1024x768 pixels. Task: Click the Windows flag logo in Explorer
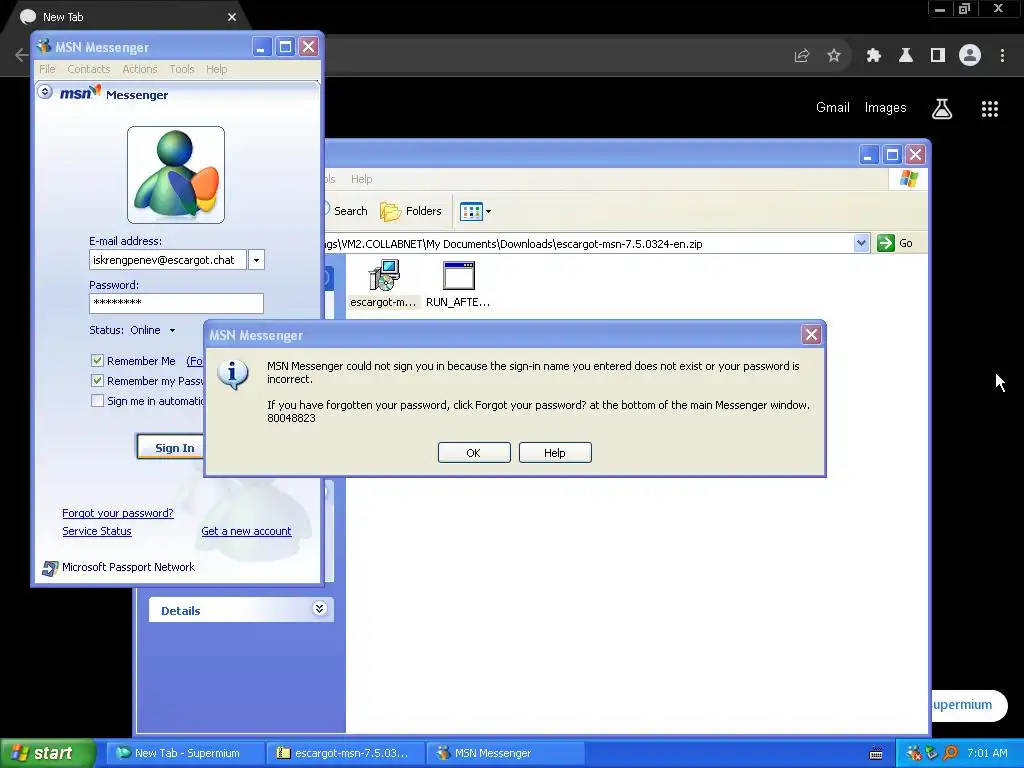(908, 179)
